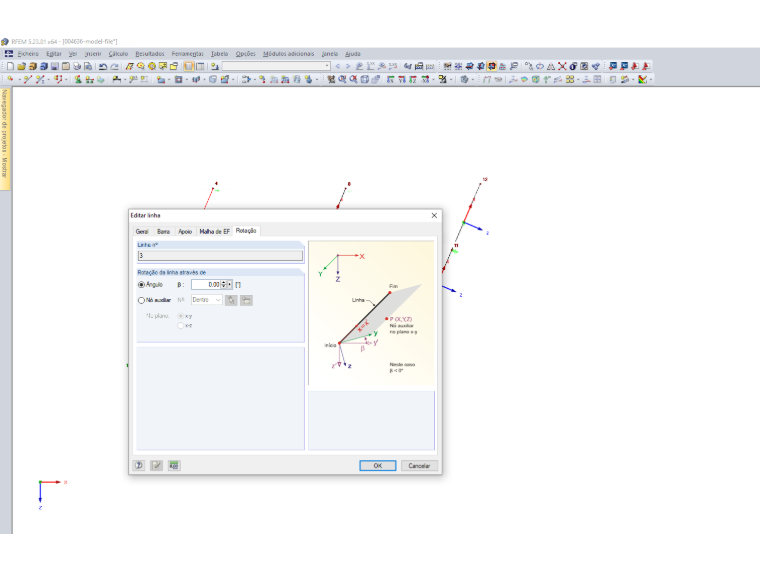The image size is (760, 570).
Task: Switch to the Geral tab
Action: [142, 232]
